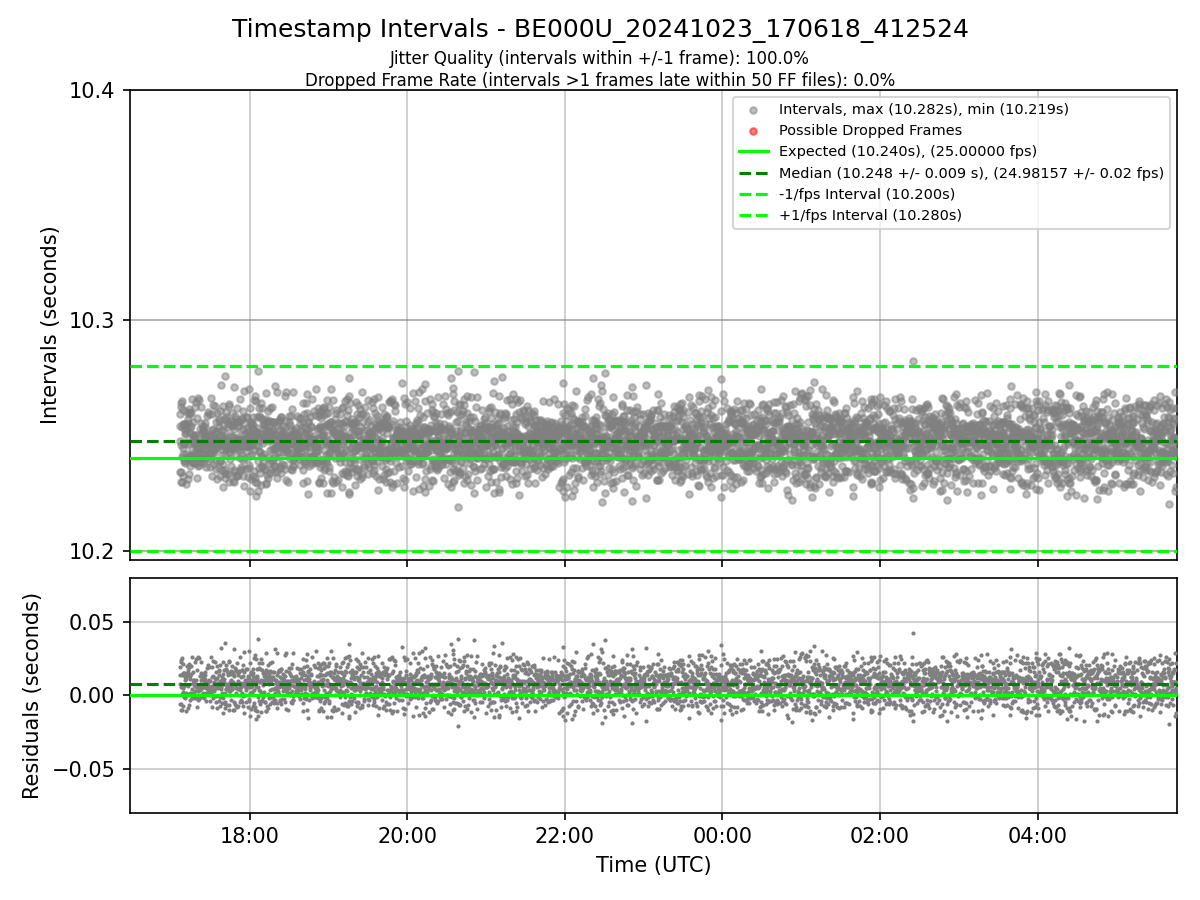Click the red dot marker in the legend

point(754,131)
